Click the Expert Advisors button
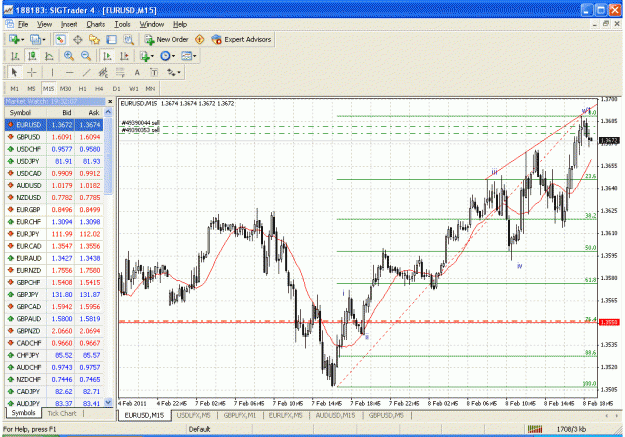 242,39
